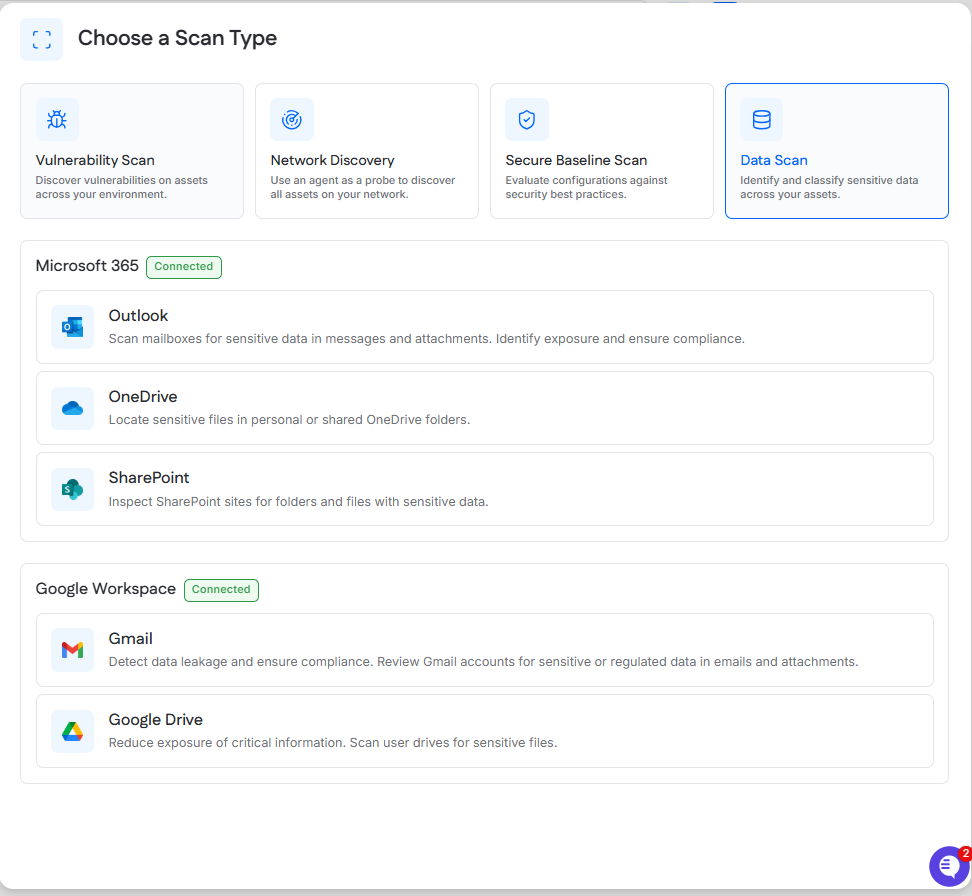Click 'Inspect SharePoint sites for folders' description
Screen dimensions: 972x896
coord(298,502)
